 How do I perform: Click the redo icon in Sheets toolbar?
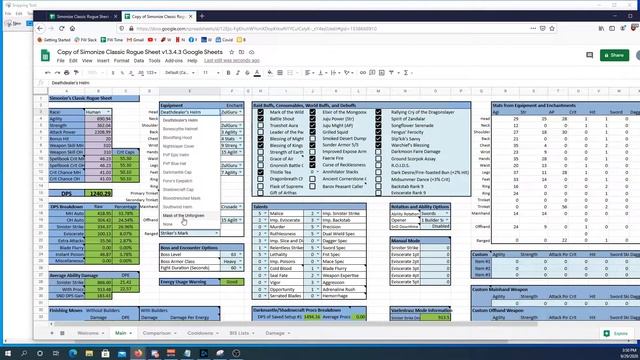57,73
